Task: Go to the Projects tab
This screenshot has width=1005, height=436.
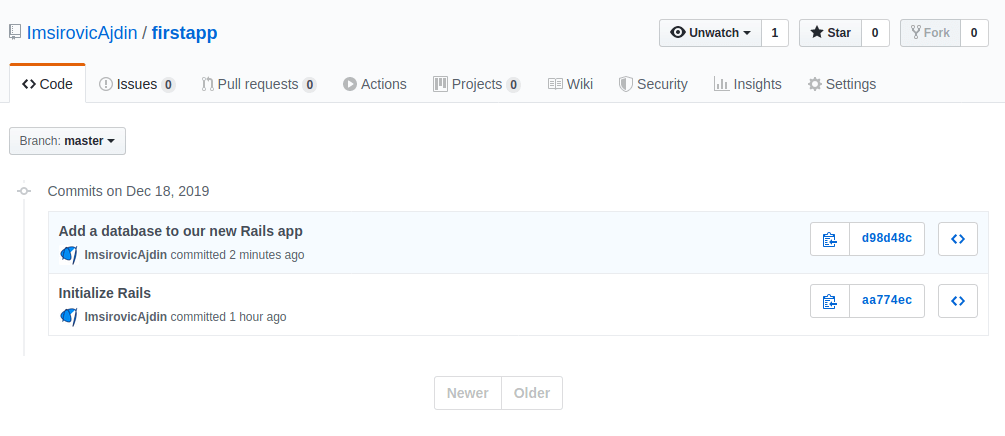Action: click(477, 84)
